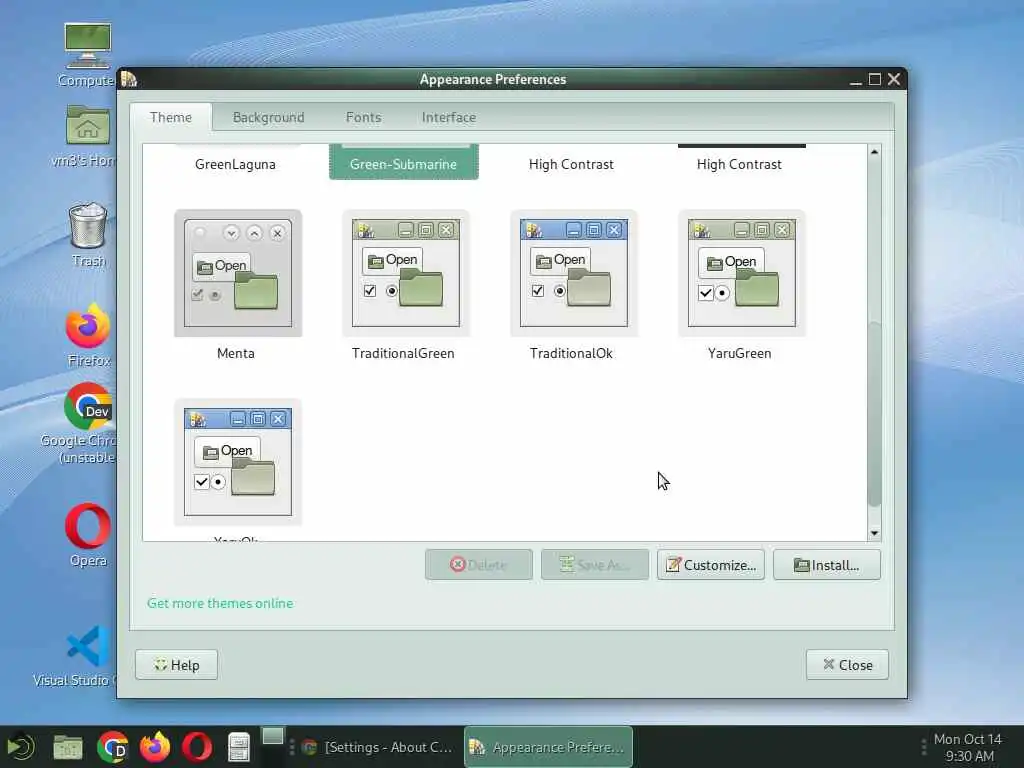
Task: Switch to the Background tab
Action: 268,118
